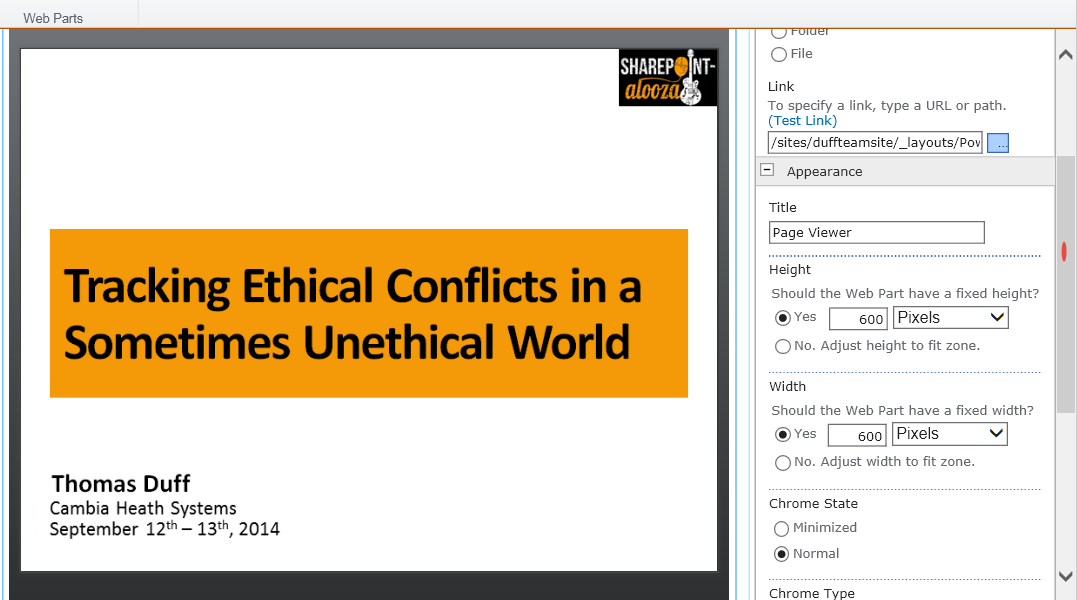Collapse the Appearance section
This screenshot has width=1077, height=600.
click(x=767, y=171)
